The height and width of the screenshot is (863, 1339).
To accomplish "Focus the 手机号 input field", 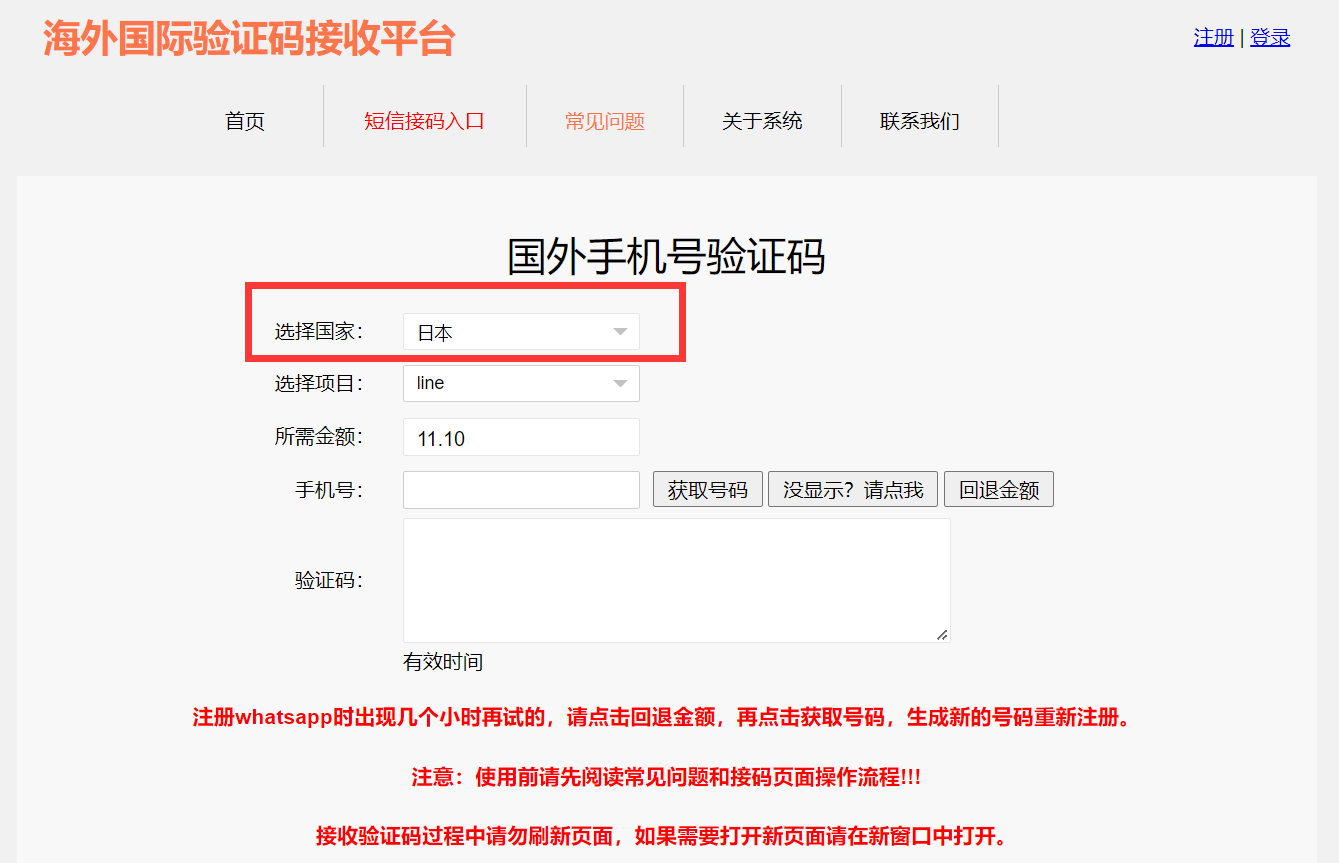I will coord(520,490).
